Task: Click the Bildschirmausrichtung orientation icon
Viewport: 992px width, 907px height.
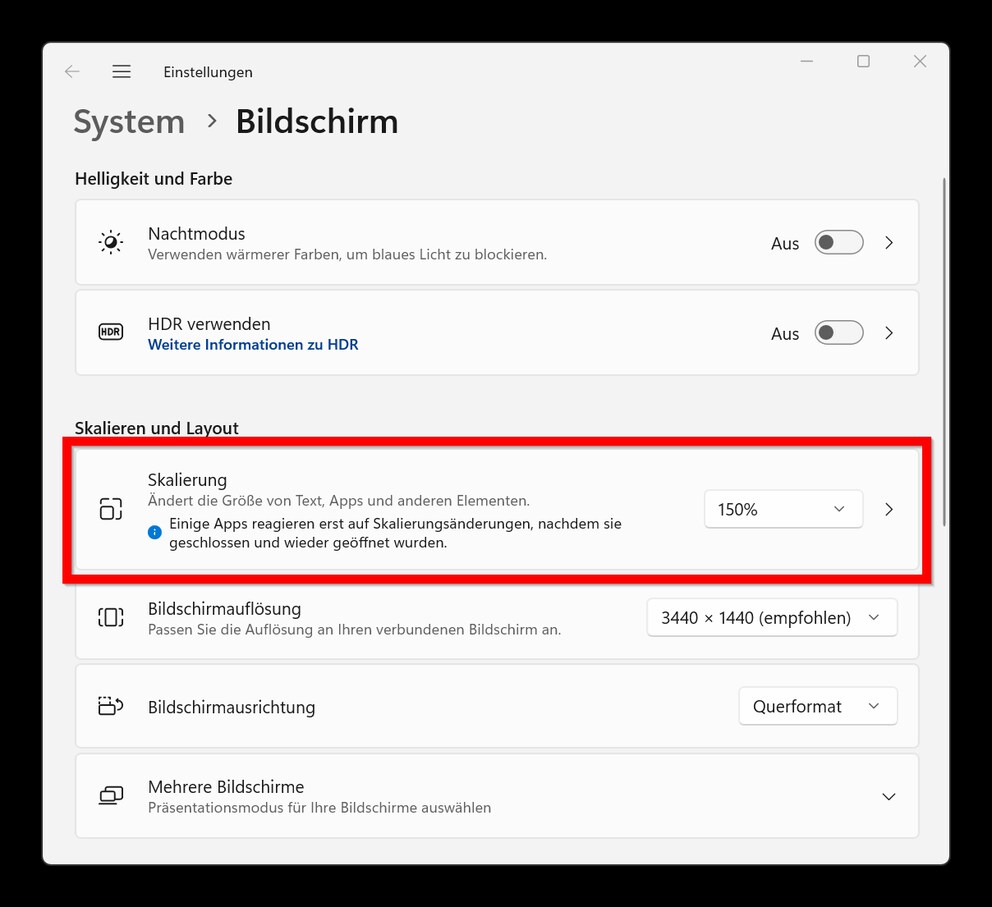Action: point(110,706)
